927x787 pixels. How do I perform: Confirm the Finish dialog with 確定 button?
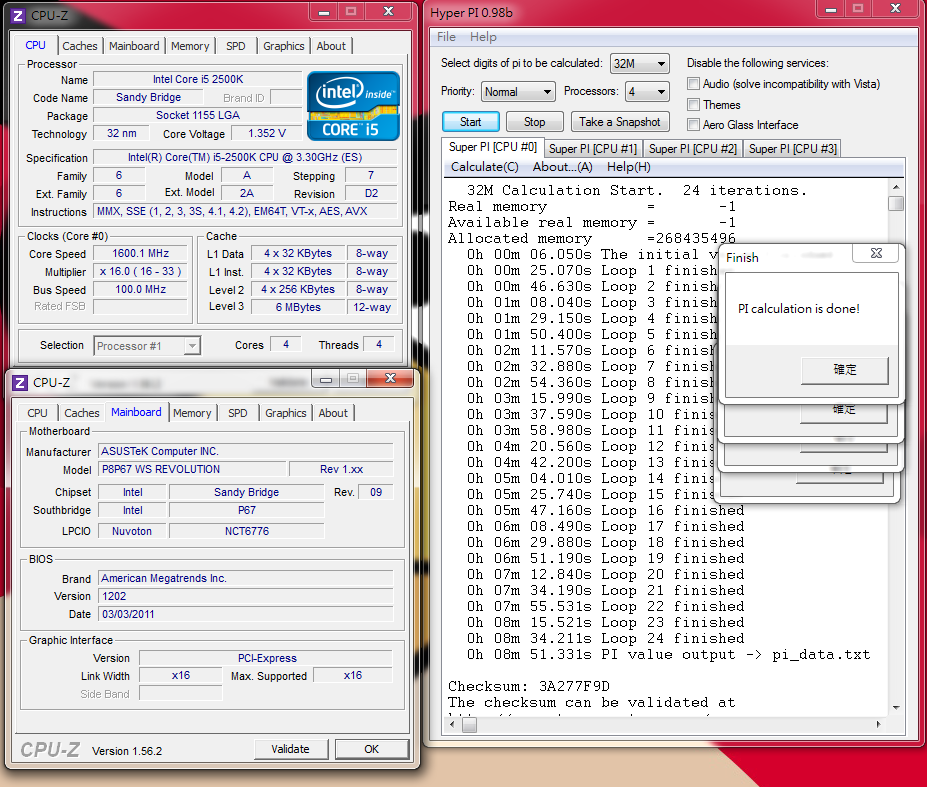tap(844, 370)
